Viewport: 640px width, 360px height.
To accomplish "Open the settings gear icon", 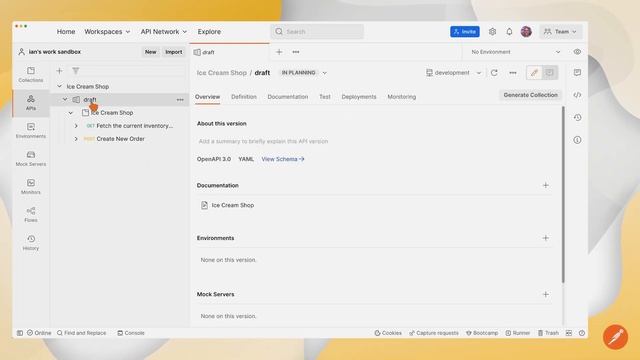I will [492, 31].
